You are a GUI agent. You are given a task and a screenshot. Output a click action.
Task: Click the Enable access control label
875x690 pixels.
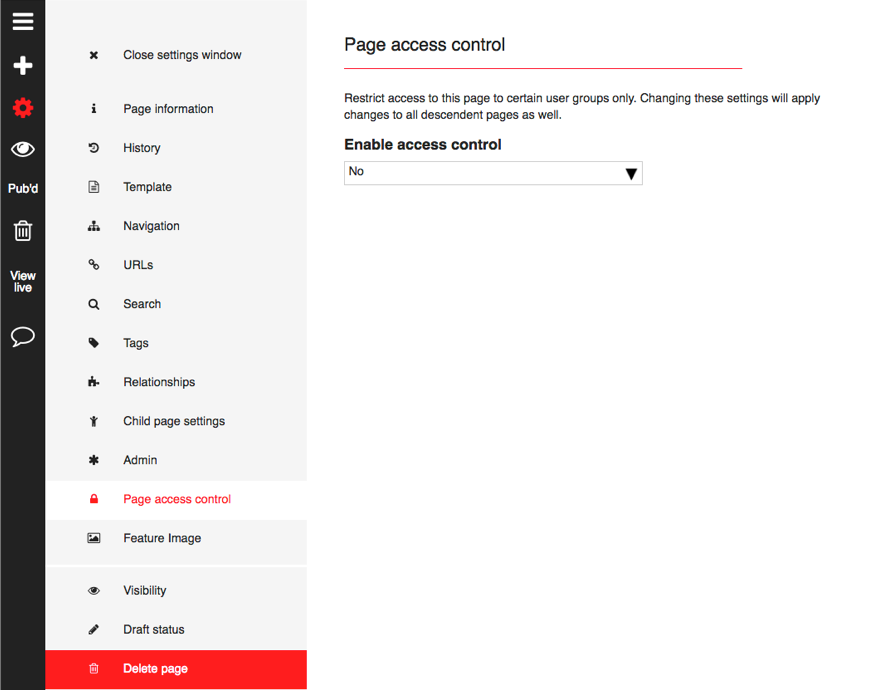[423, 145]
